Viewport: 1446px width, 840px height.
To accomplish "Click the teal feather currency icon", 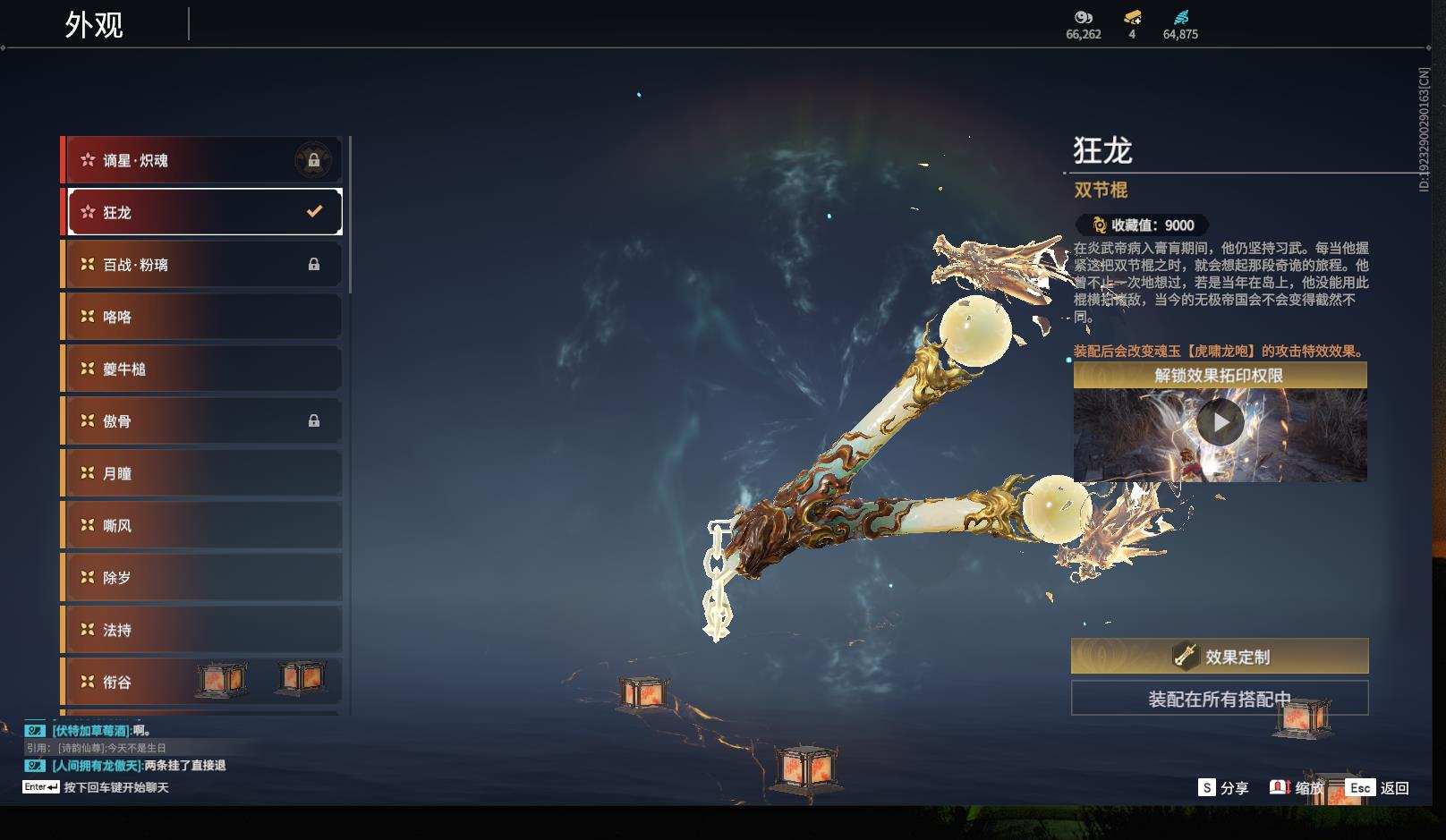I will coord(1180,17).
